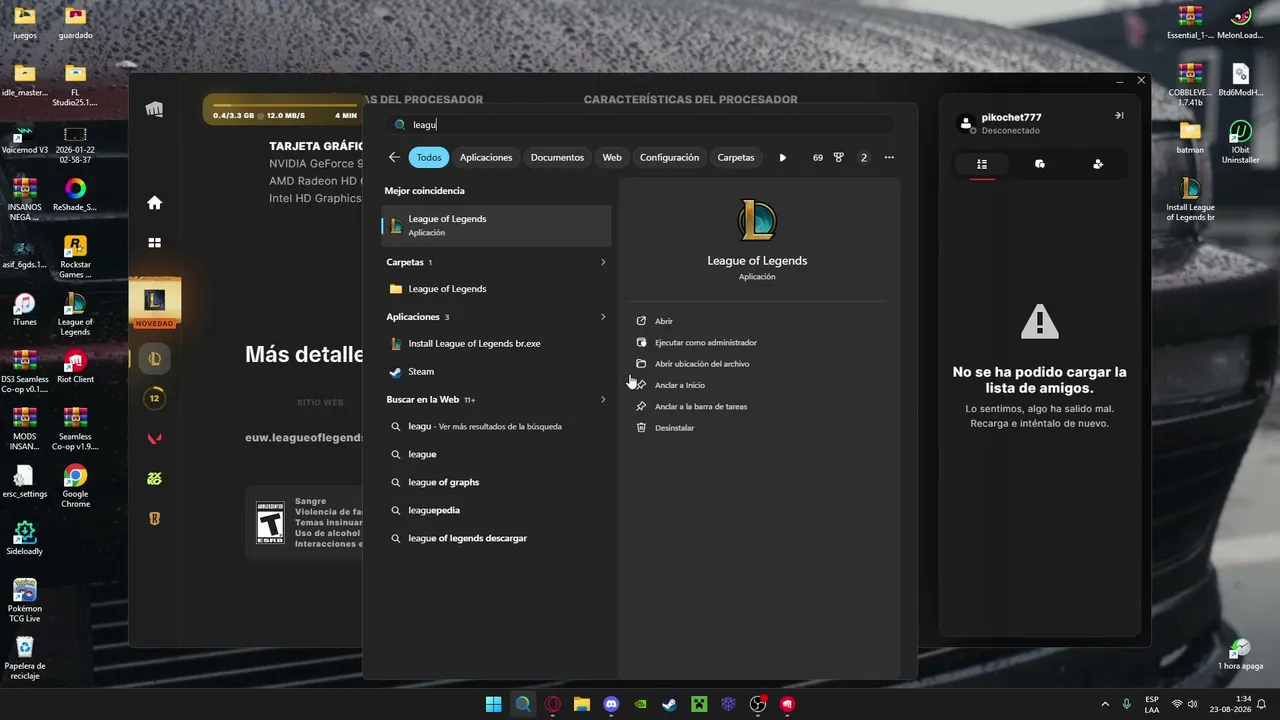Open Riot Client from the taskbar
This screenshot has height=720, width=1280.
(x=788, y=704)
